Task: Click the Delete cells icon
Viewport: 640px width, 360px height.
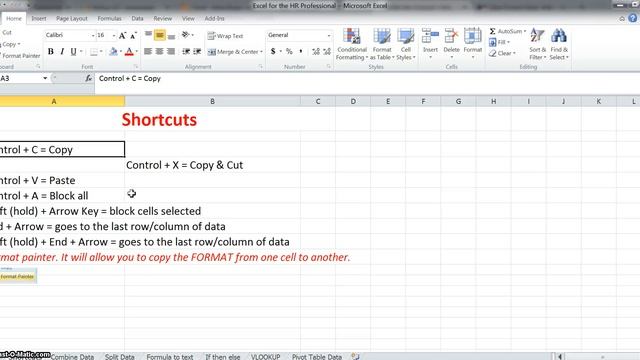Action: pos(451,36)
